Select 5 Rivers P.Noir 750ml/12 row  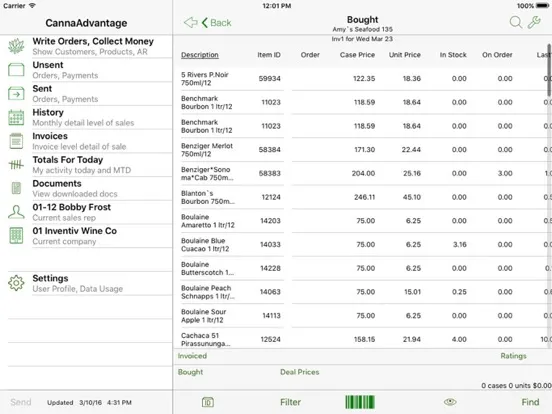pyautogui.click(x=363, y=79)
